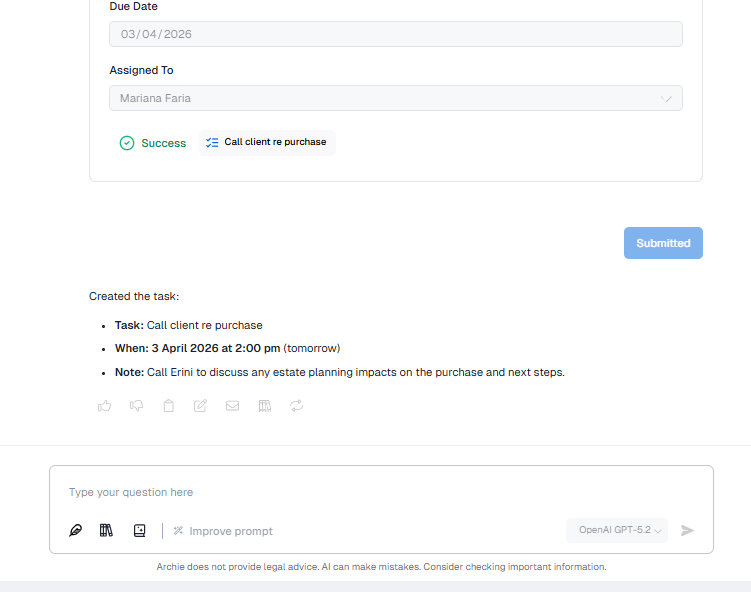Click the Improve prompt button
Viewport: 751px width, 592px height.
pos(222,531)
